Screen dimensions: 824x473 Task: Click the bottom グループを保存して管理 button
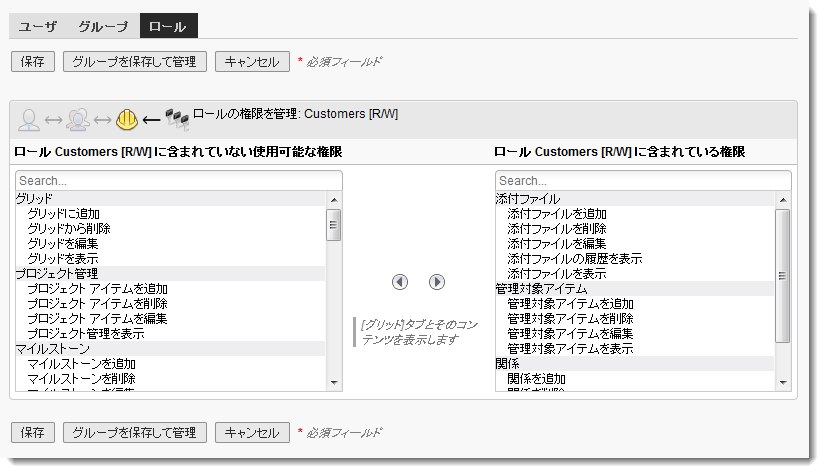[x=135, y=433]
